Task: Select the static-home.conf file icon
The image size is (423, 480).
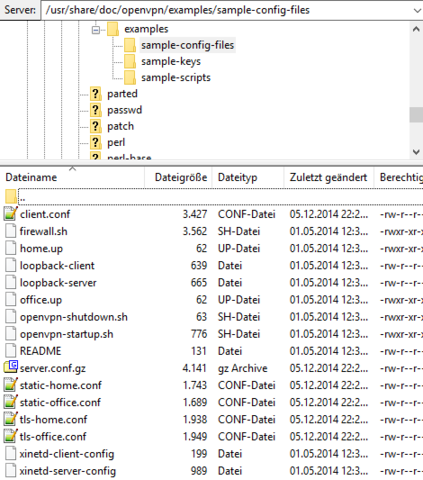Action: (11, 385)
